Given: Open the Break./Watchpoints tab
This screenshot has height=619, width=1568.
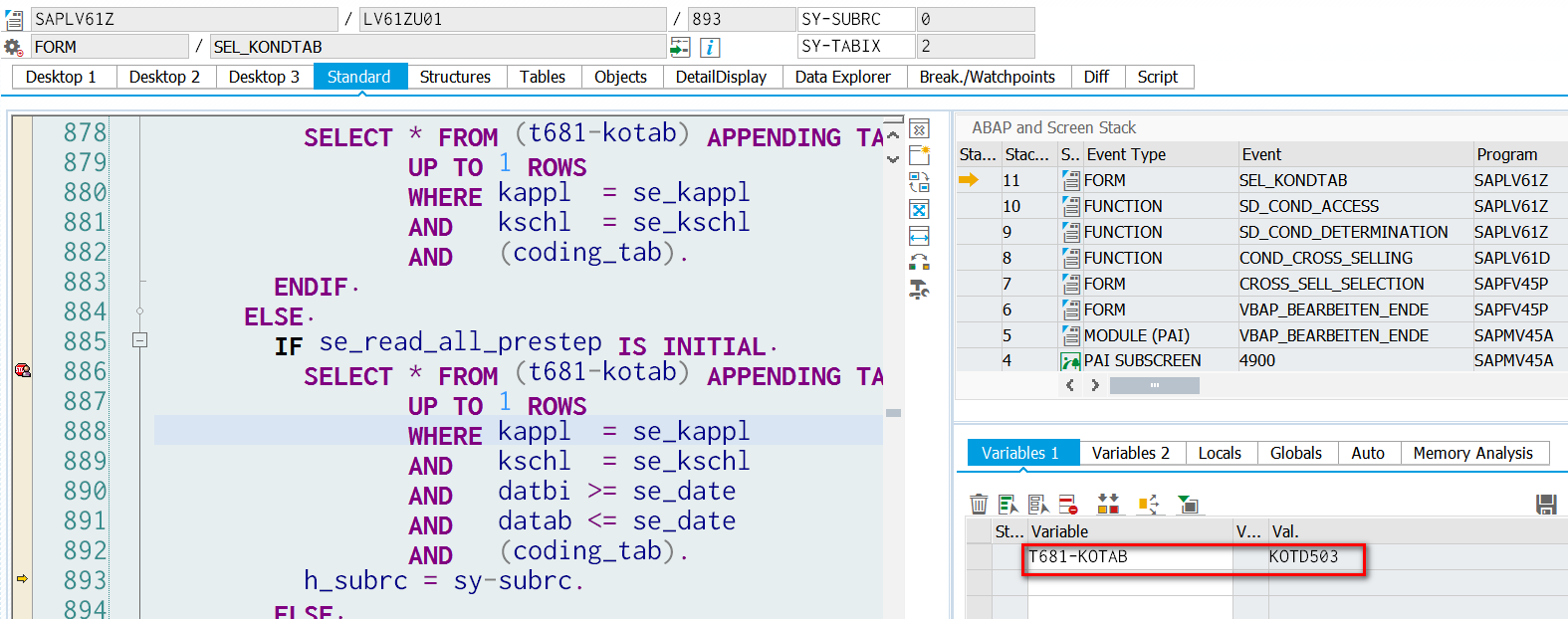Looking at the screenshot, I should click(988, 77).
